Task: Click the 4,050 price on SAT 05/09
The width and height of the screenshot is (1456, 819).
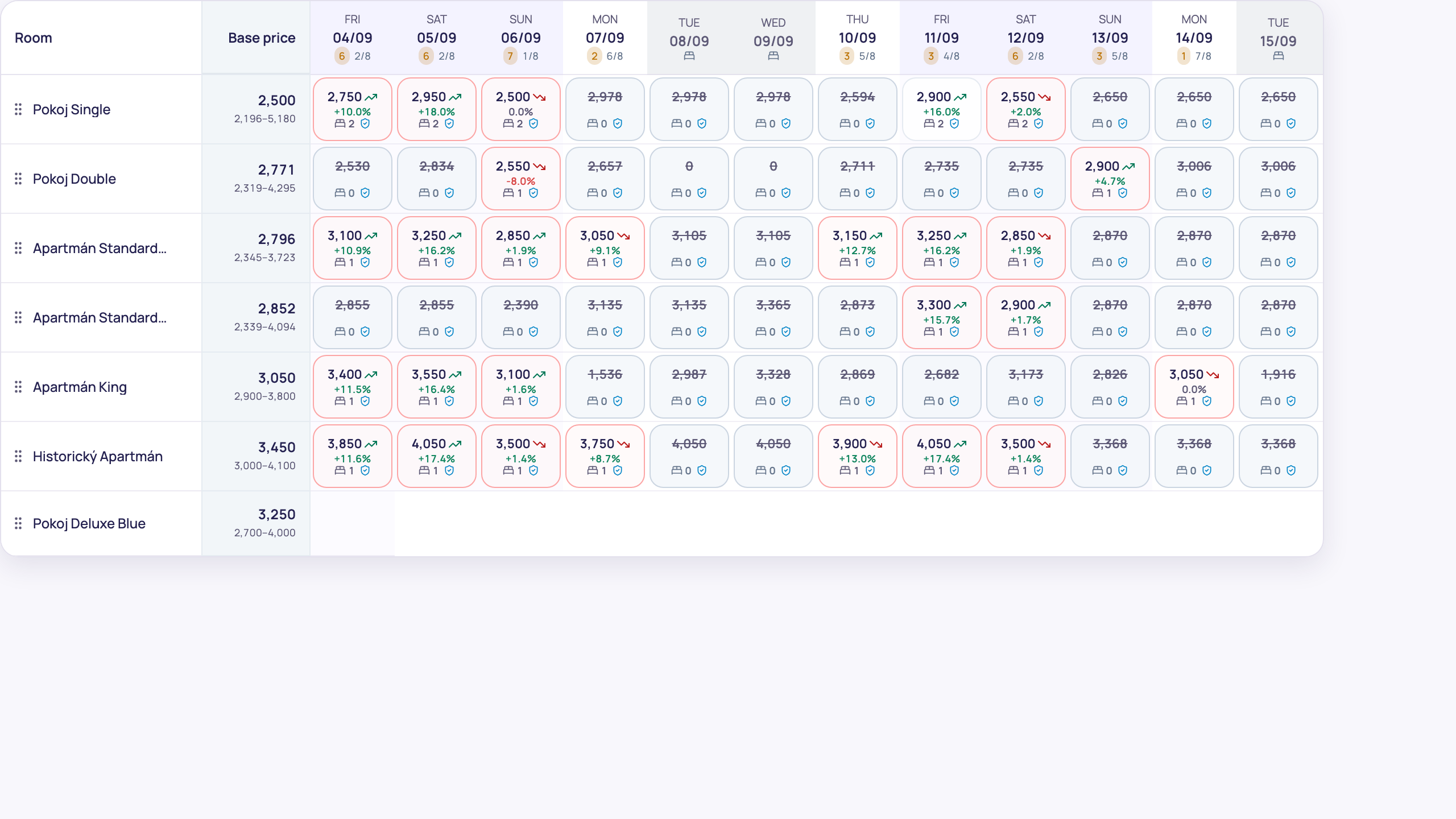Action: pyautogui.click(x=429, y=444)
